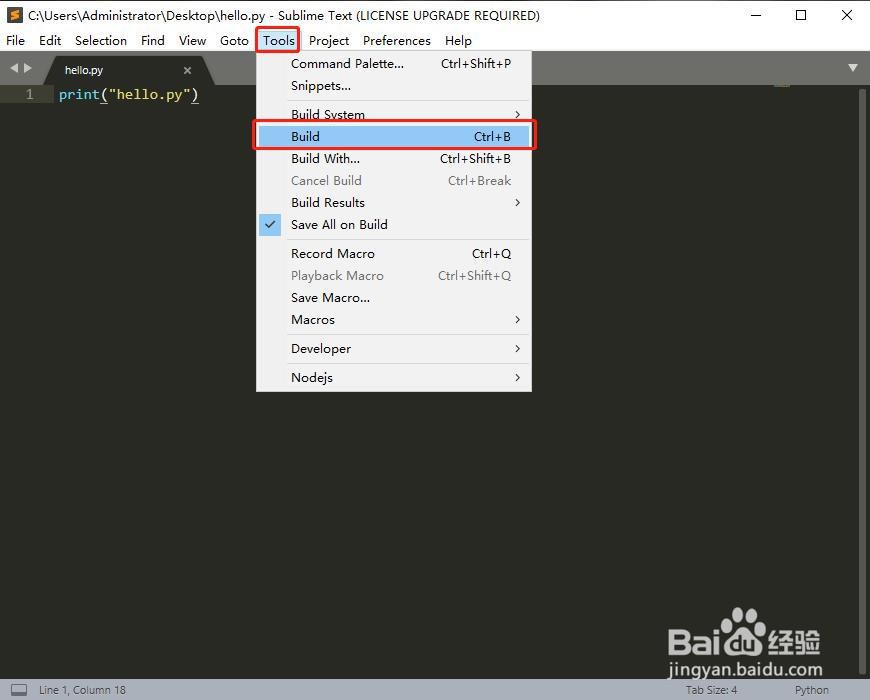This screenshot has width=870, height=700.
Task: Open the View menu
Action: point(192,40)
